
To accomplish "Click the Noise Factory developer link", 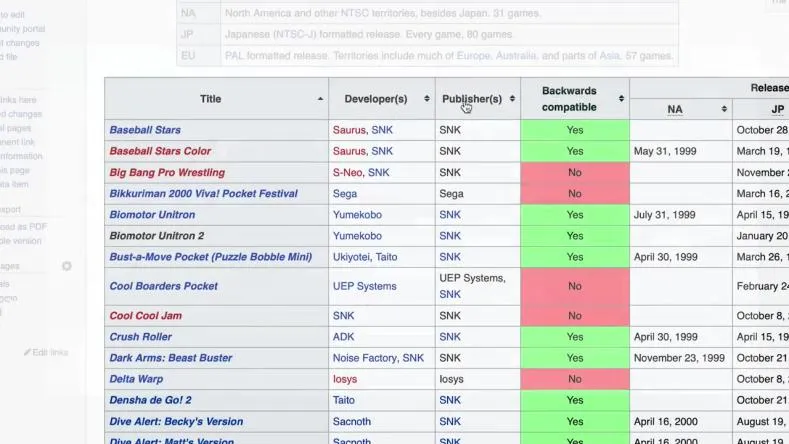I will pos(365,358).
